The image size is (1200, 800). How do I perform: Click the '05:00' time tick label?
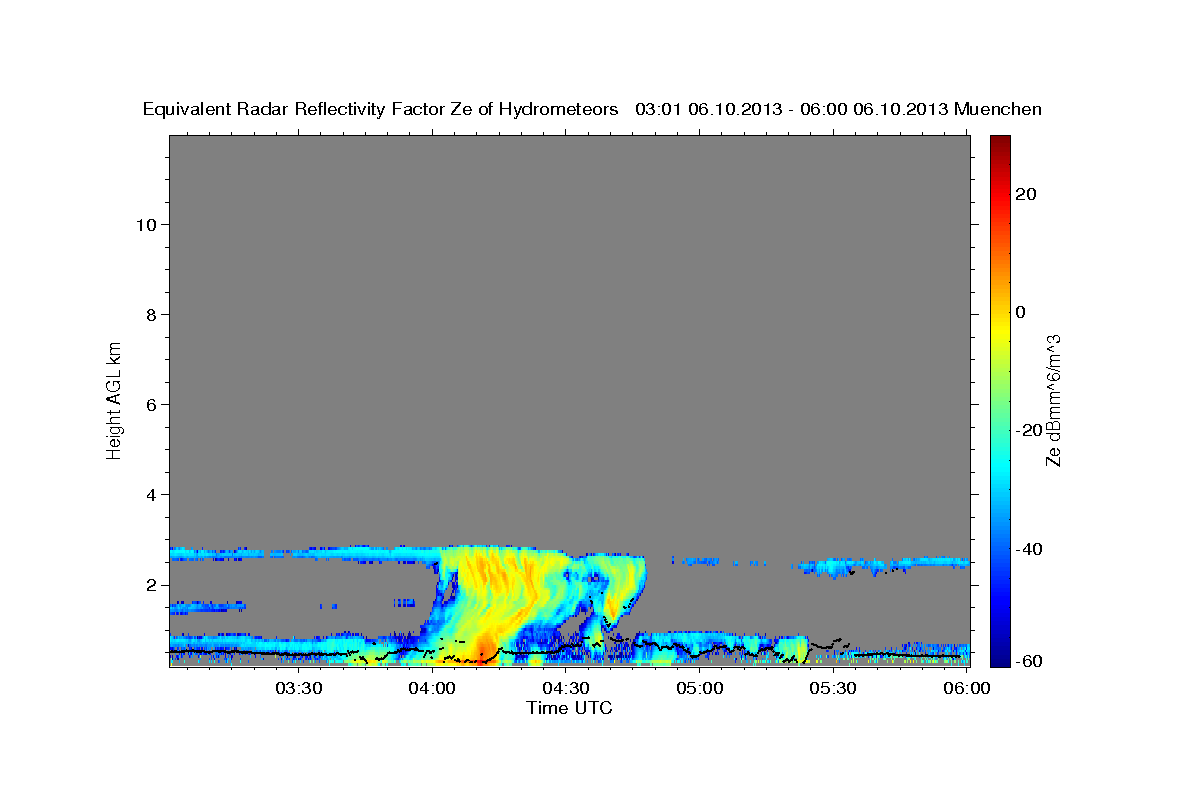coord(700,688)
